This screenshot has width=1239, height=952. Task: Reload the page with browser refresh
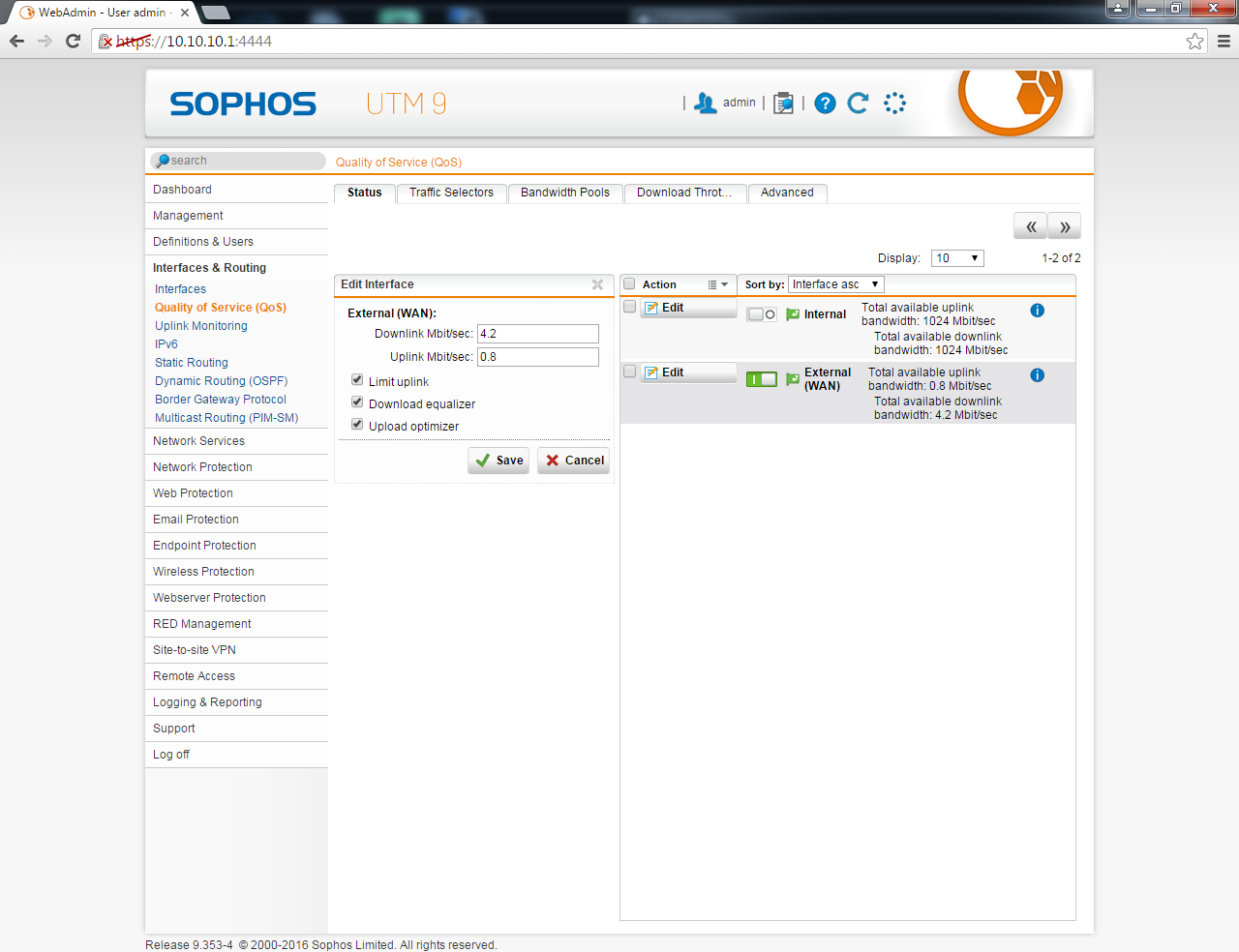point(73,41)
